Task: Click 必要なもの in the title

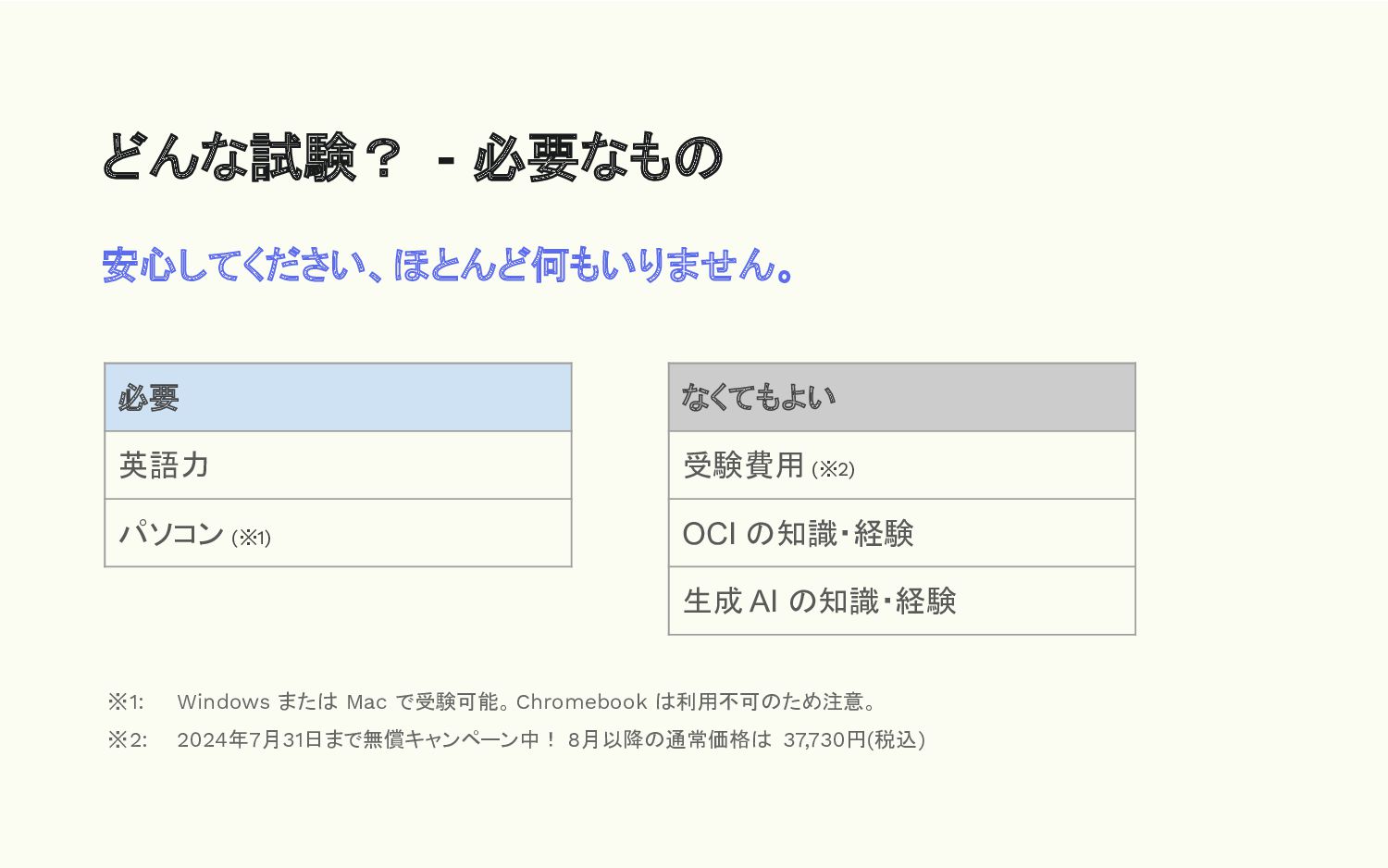Action: (x=599, y=157)
